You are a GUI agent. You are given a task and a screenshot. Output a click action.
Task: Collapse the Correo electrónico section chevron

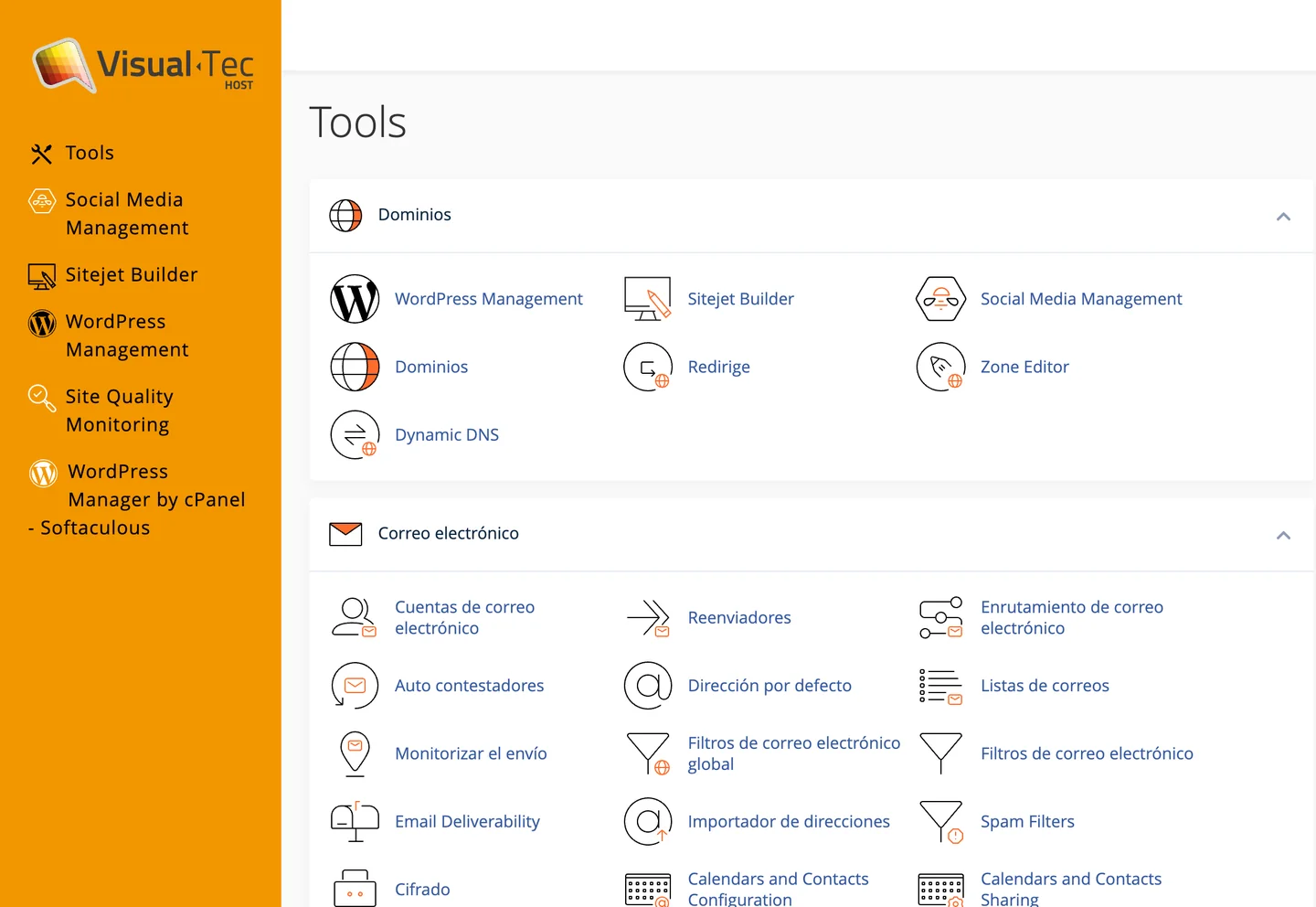point(1283,536)
